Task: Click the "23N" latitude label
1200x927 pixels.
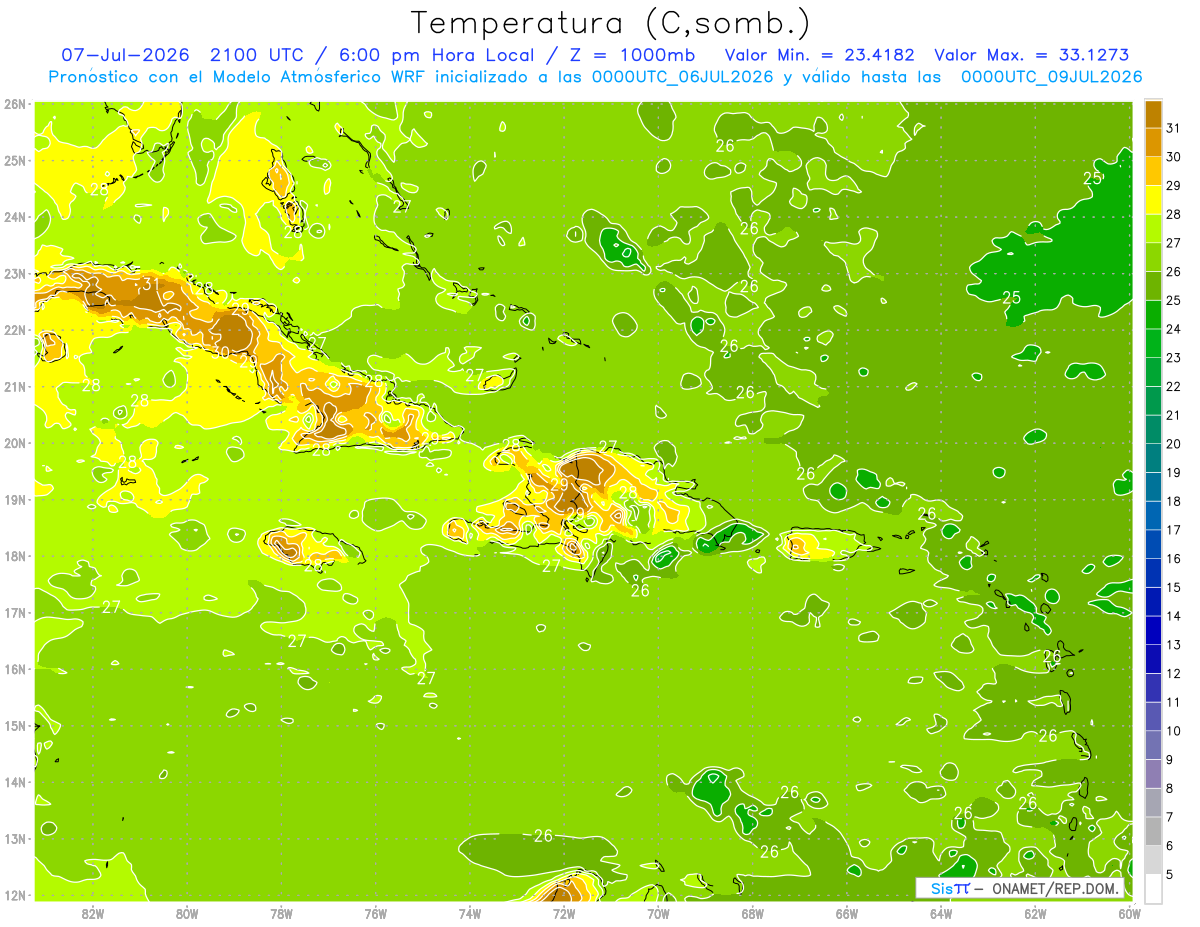Action: [15, 273]
